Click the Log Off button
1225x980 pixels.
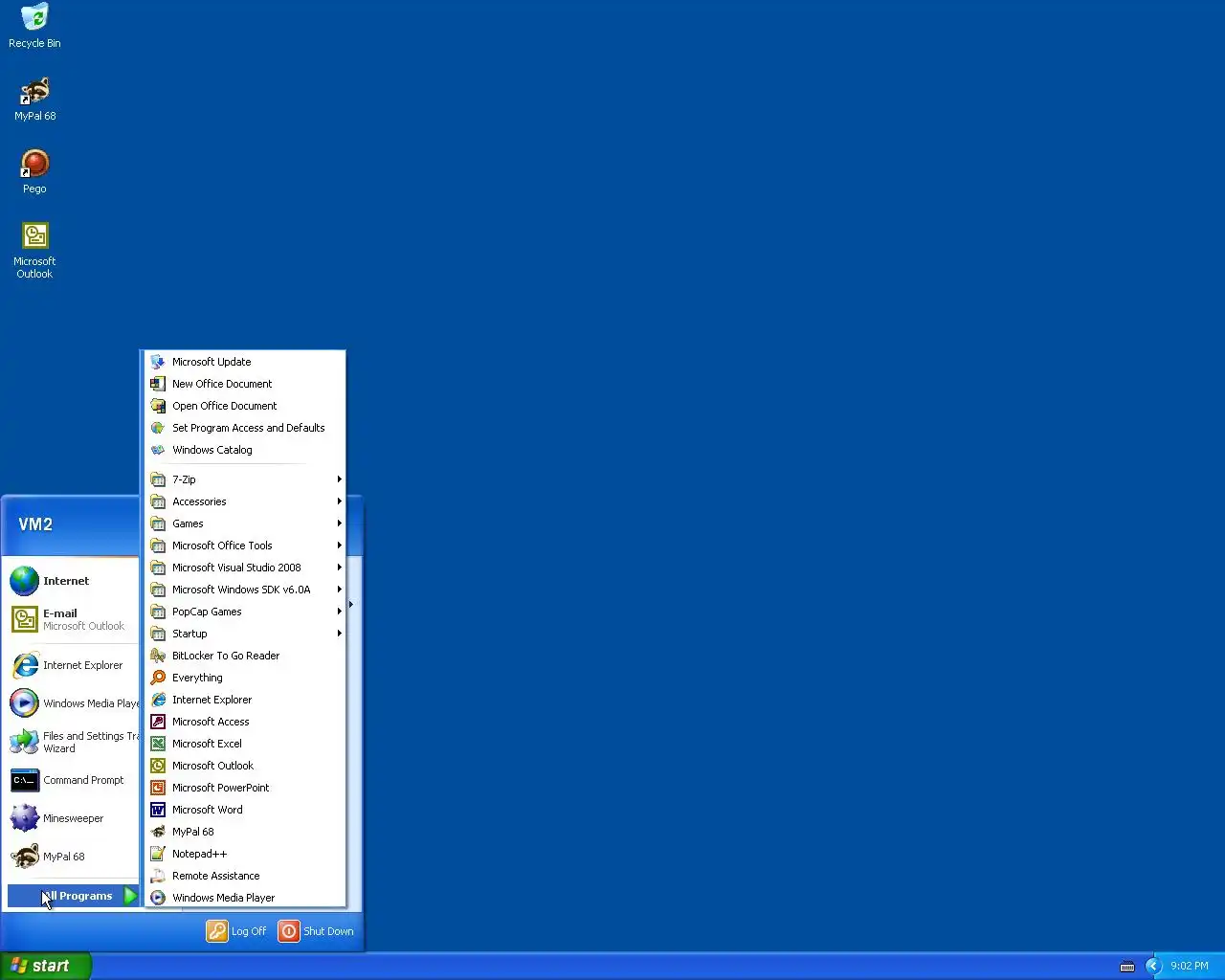[237, 931]
